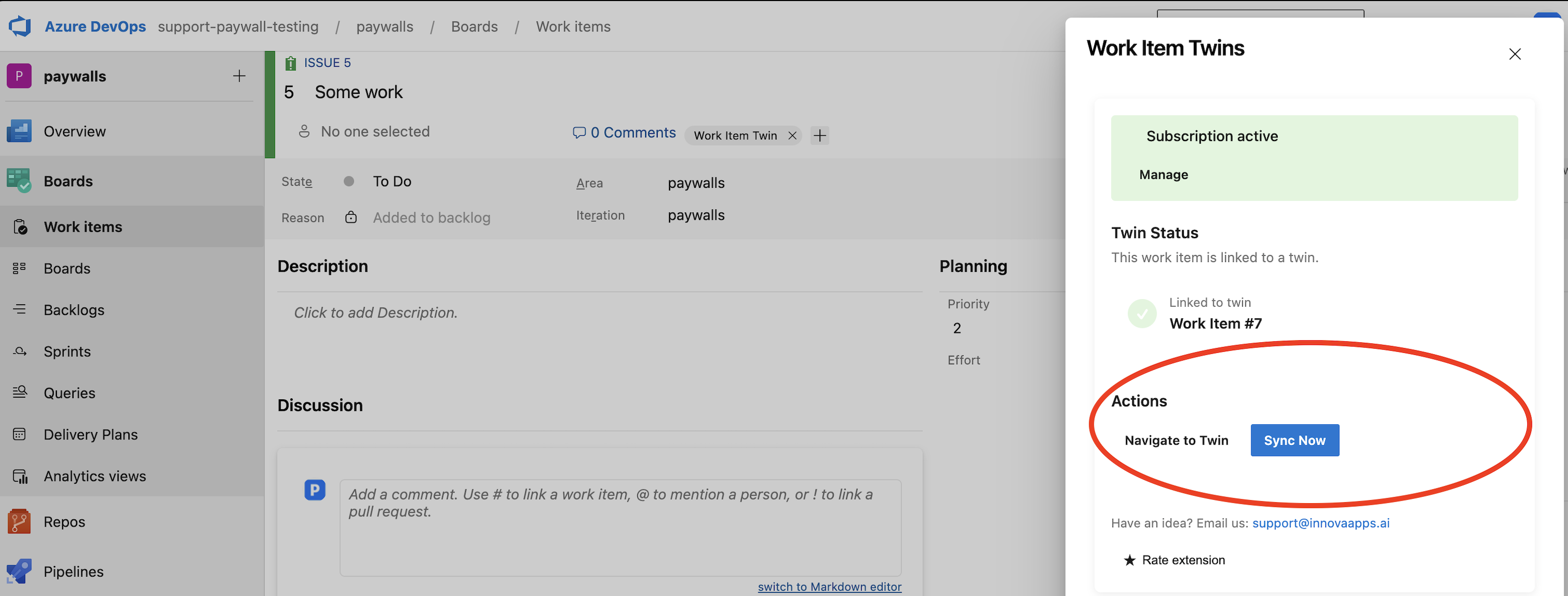This screenshot has width=1568, height=596.
Task: Open the State dropdown showing To Do
Action: coord(392,182)
